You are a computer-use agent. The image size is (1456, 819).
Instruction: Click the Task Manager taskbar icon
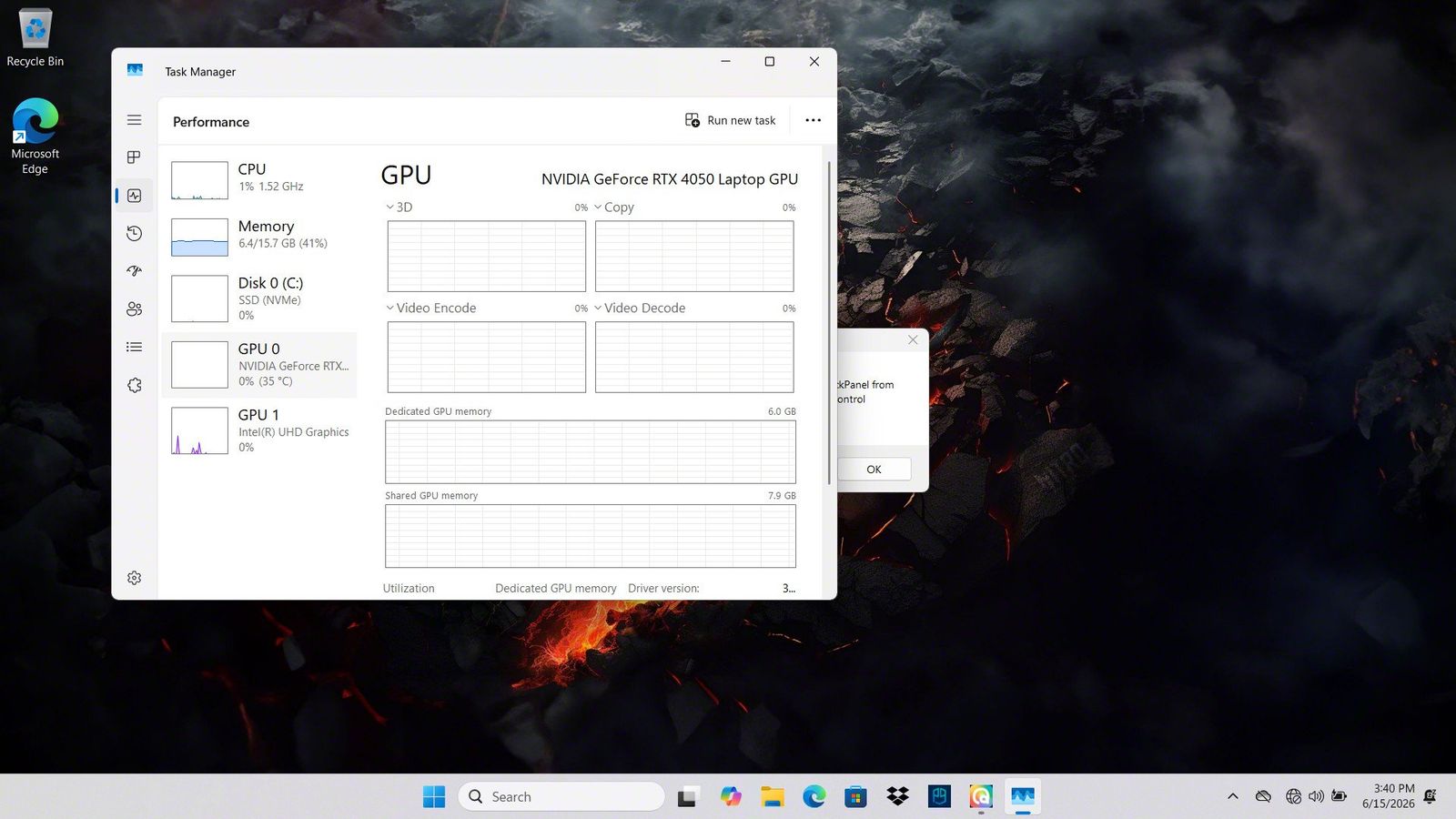coord(1023,796)
